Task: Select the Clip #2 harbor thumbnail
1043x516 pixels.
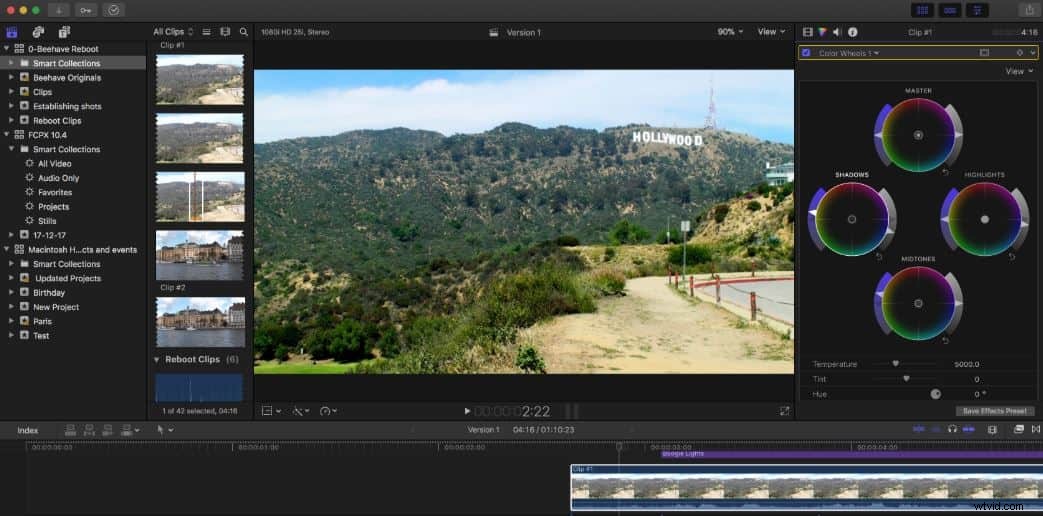Action: click(x=200, y=322)
